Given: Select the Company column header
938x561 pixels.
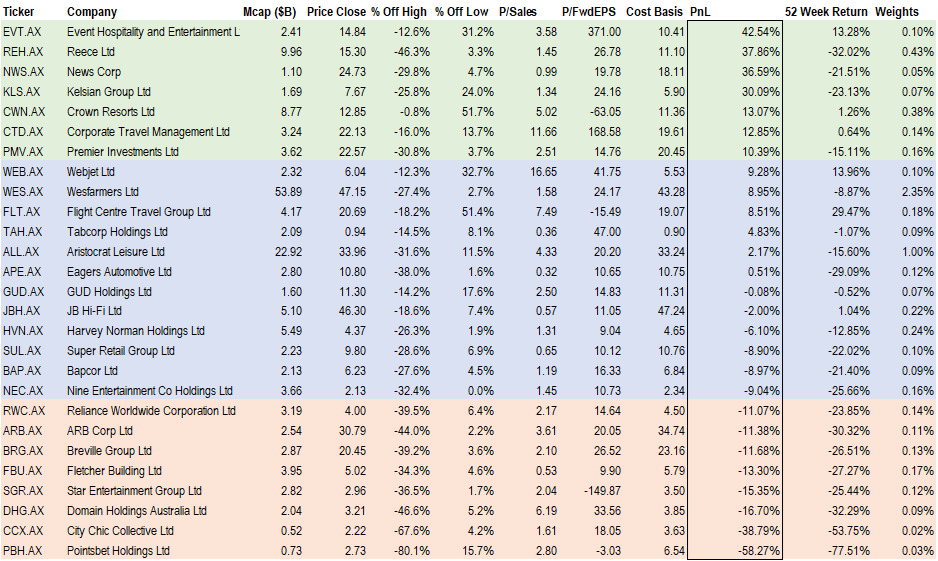Looking at the screenshot, I should coord(92,12).
